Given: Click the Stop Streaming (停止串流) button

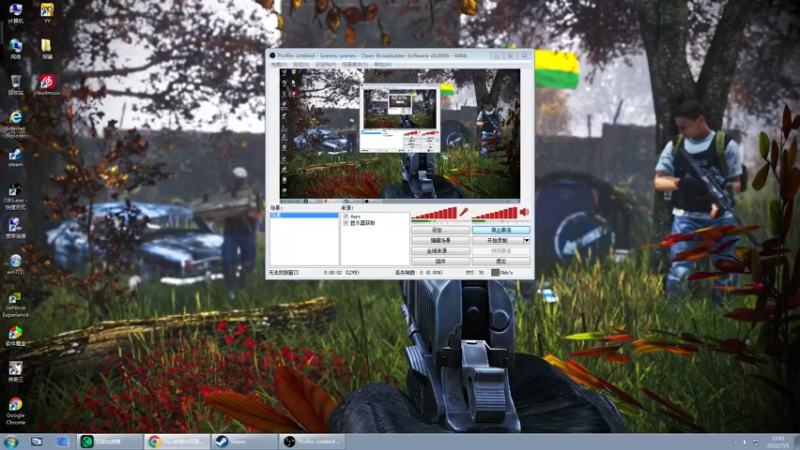Looking at the screenshot, I should point(501,230).
